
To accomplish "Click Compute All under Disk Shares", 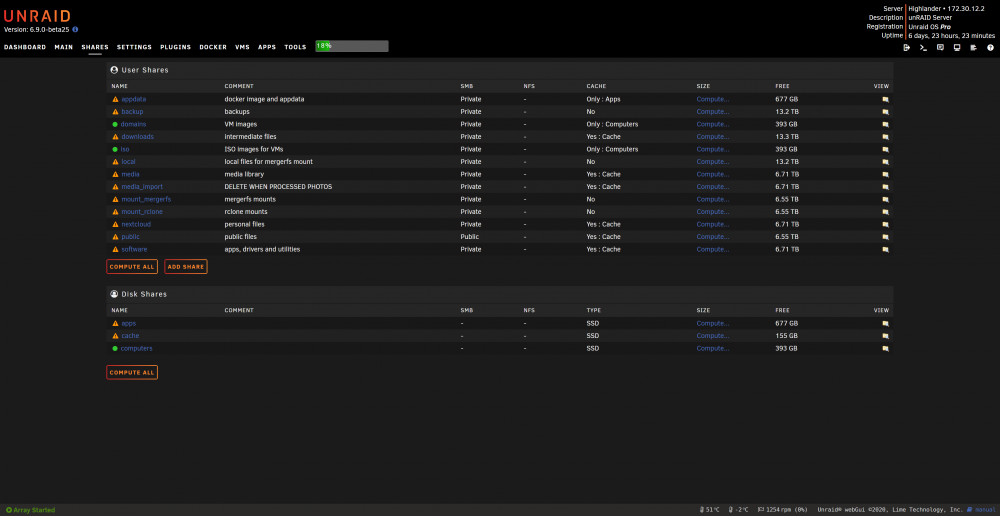I will point(132,372).
